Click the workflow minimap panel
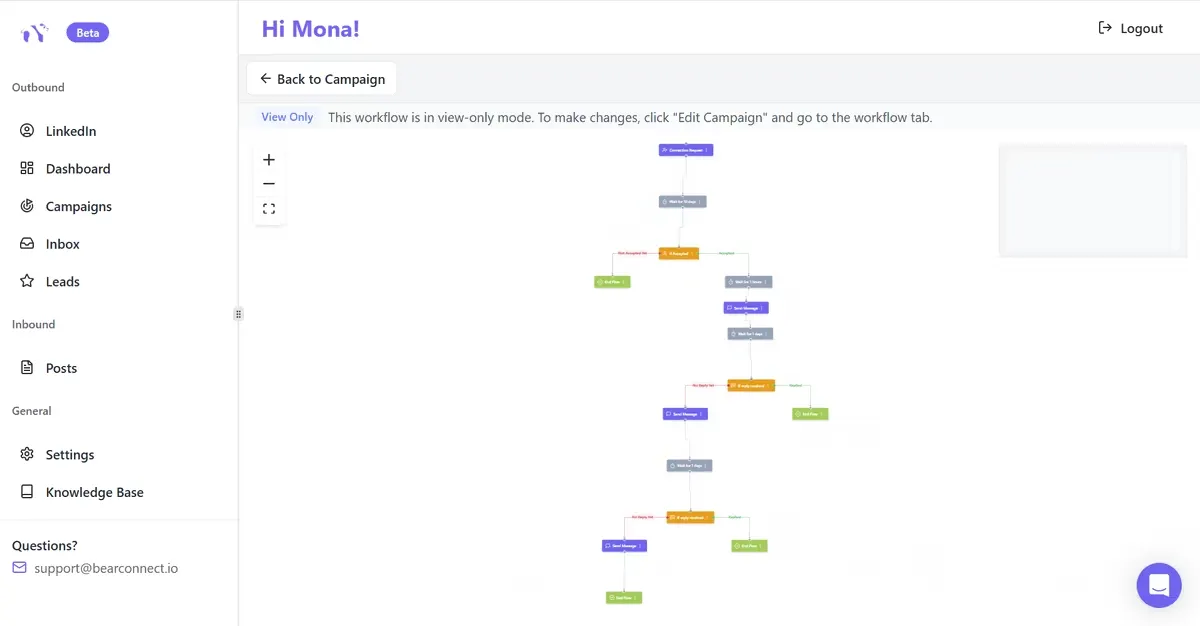 pos(1092,200)
